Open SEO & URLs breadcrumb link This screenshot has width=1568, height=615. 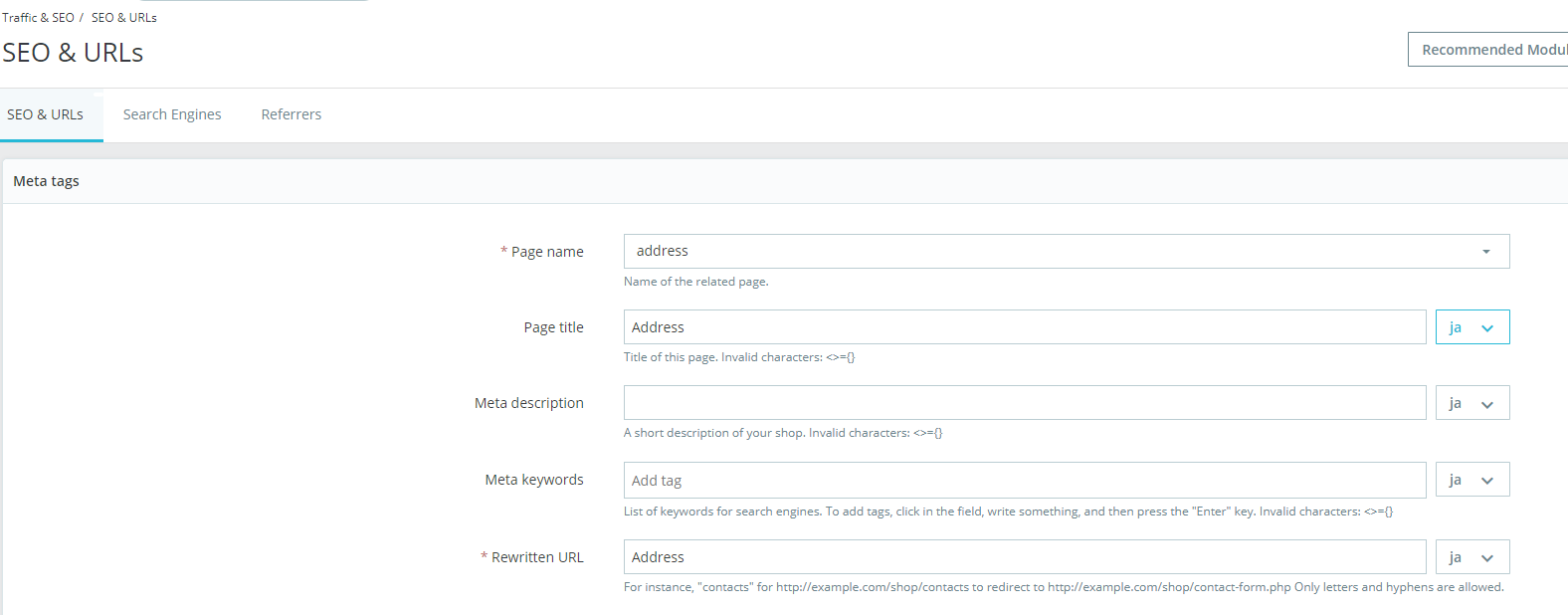click(124, 18)
